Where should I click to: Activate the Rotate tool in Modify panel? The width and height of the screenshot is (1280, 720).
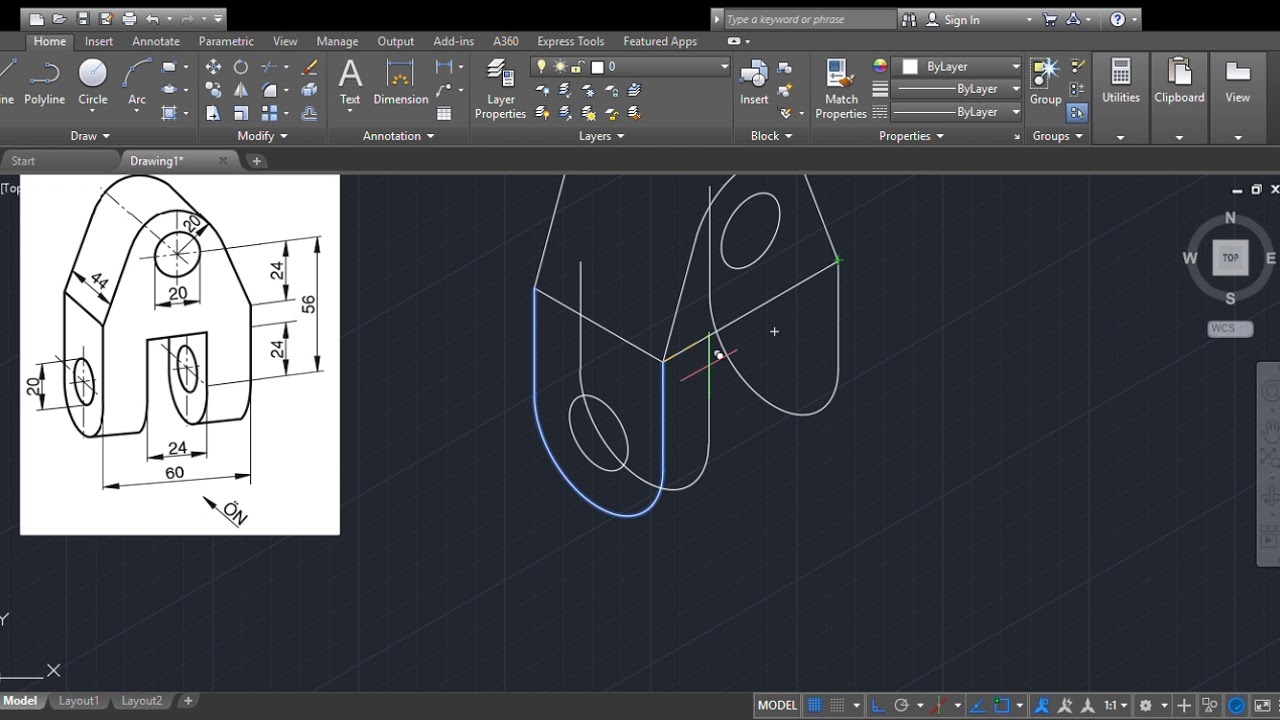pyautogui.click(x=241, y=67)
